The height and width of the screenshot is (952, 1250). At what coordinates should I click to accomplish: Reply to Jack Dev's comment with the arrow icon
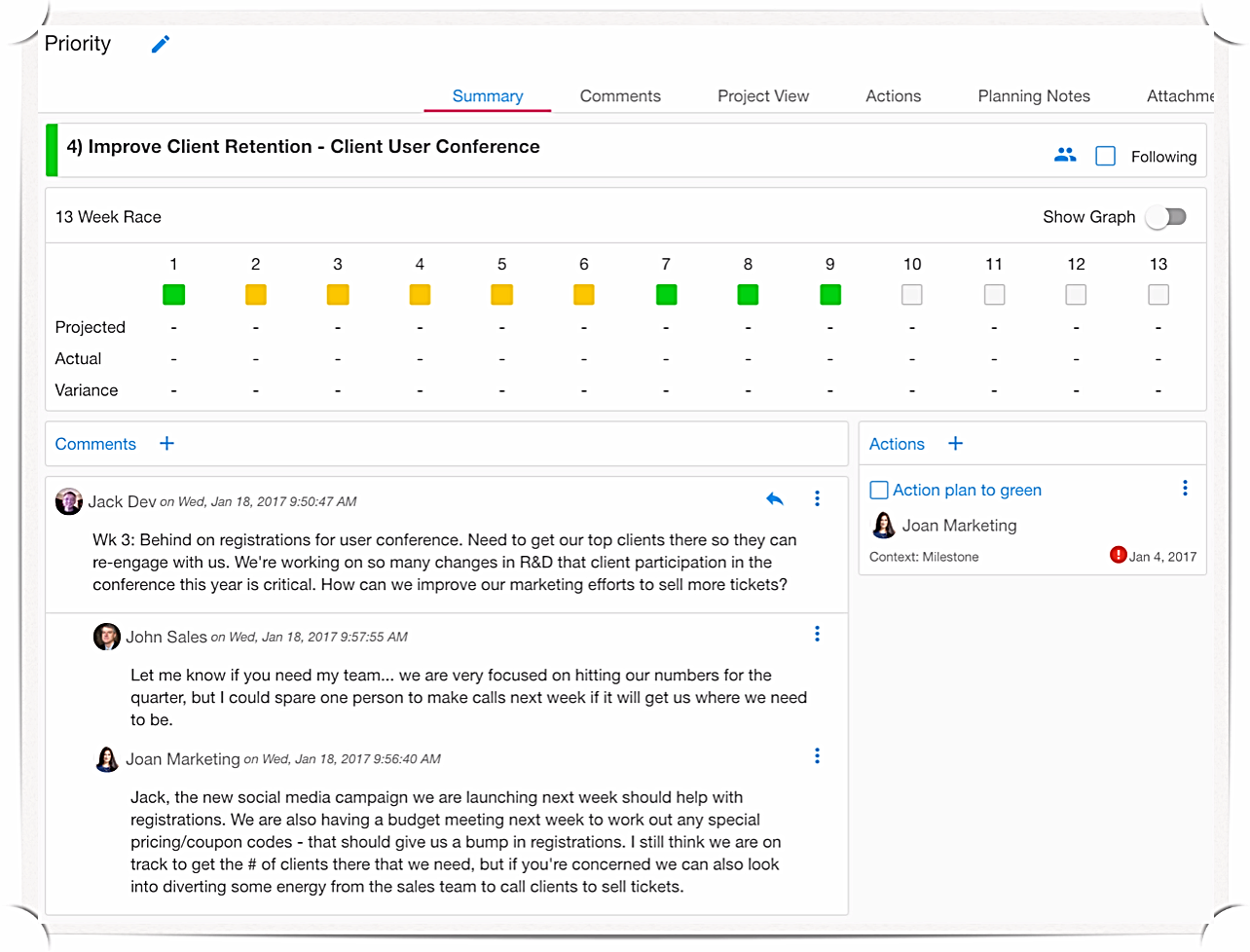[775, 499]
